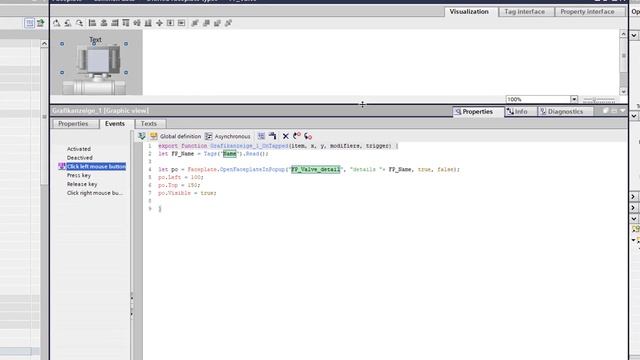Click the align left icon

[92, 23]
